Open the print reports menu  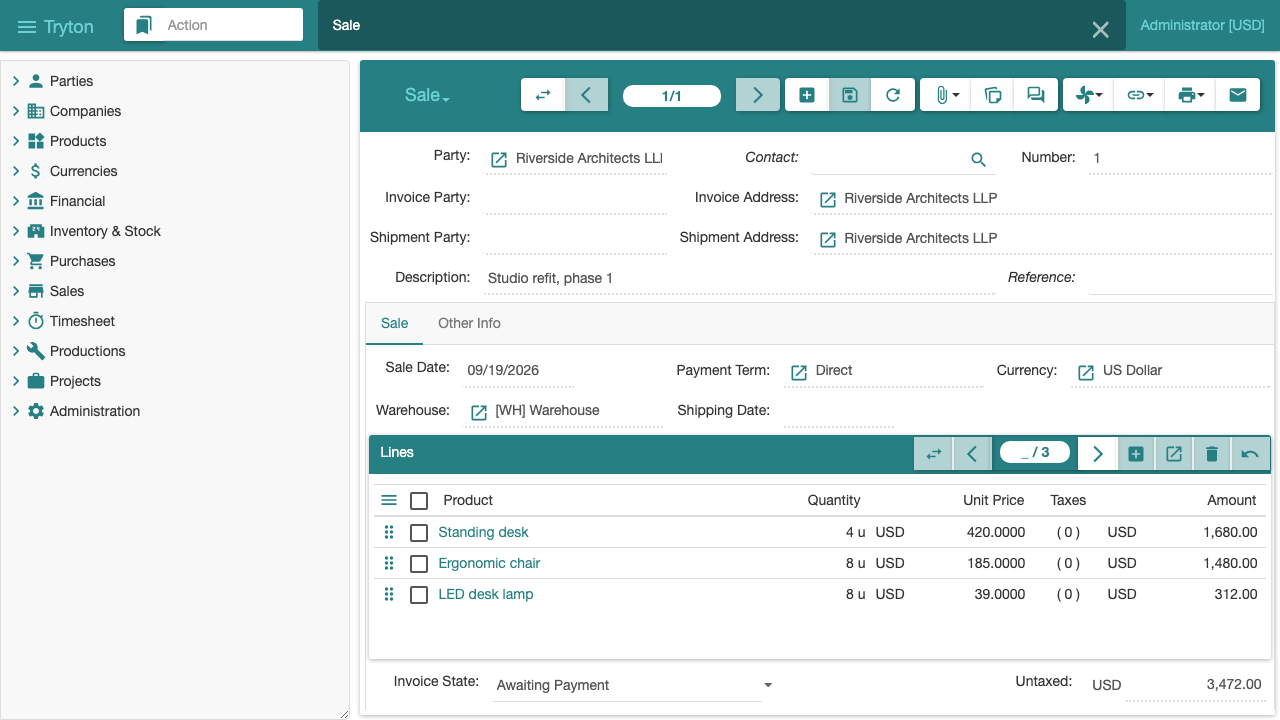[x=1190, y=95]
